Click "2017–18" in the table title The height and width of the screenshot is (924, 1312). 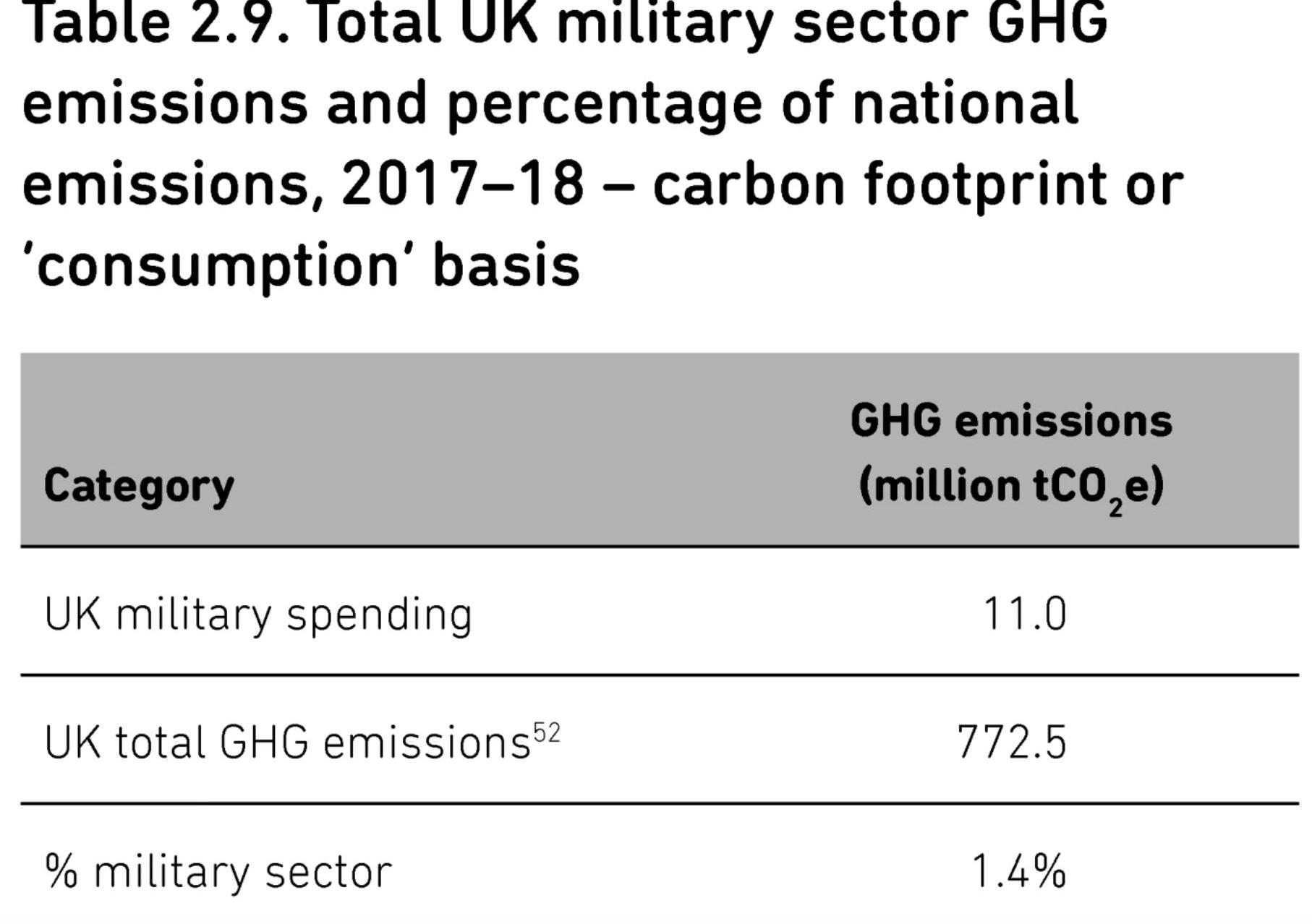pos(462,184)
